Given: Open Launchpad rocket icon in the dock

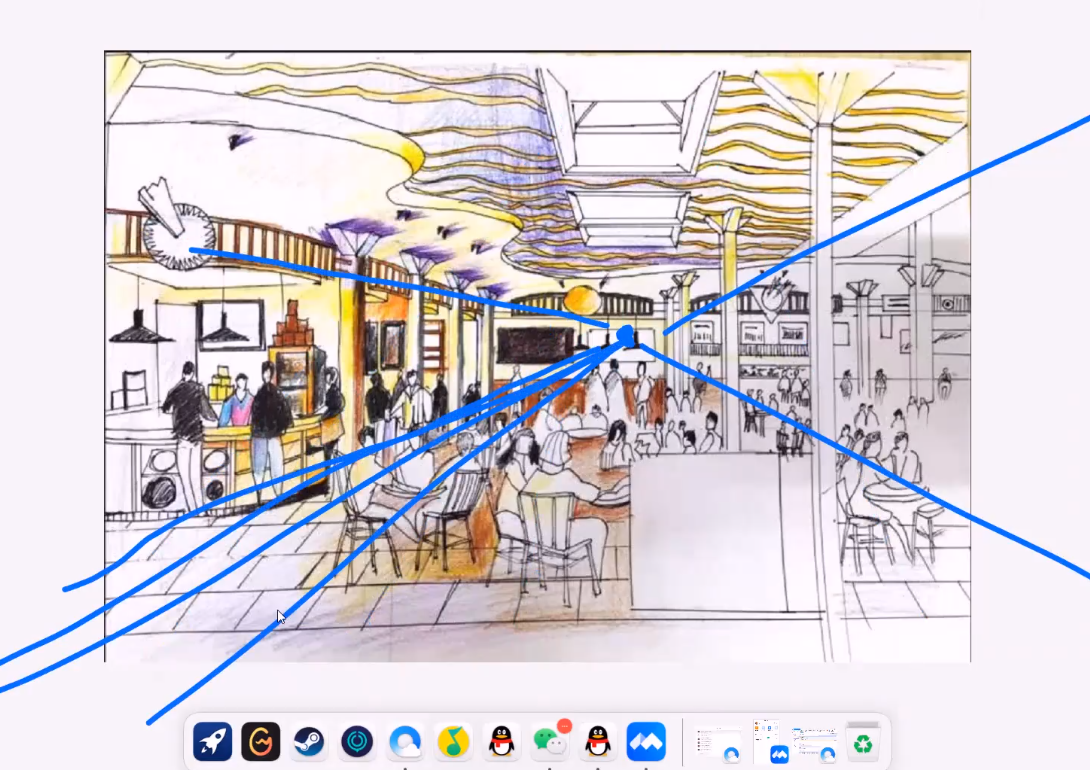Looking at the screenshot, I should pos(212,742).
